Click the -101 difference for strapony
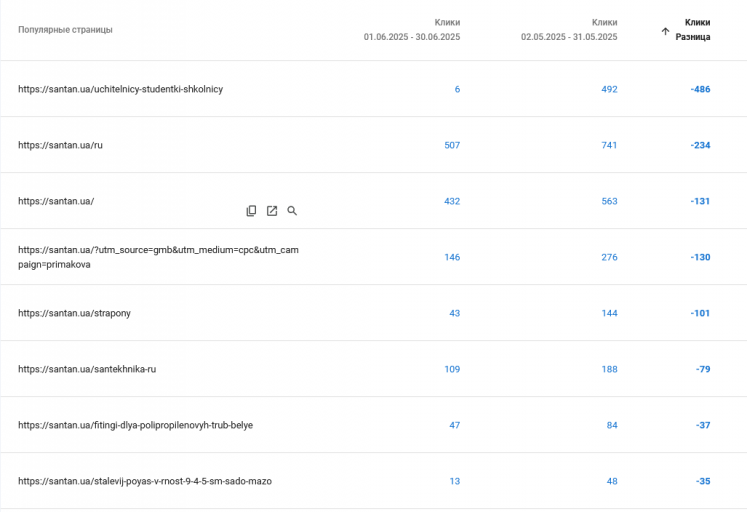This screenshot has height=512, width=747. [x=700, y=313]
